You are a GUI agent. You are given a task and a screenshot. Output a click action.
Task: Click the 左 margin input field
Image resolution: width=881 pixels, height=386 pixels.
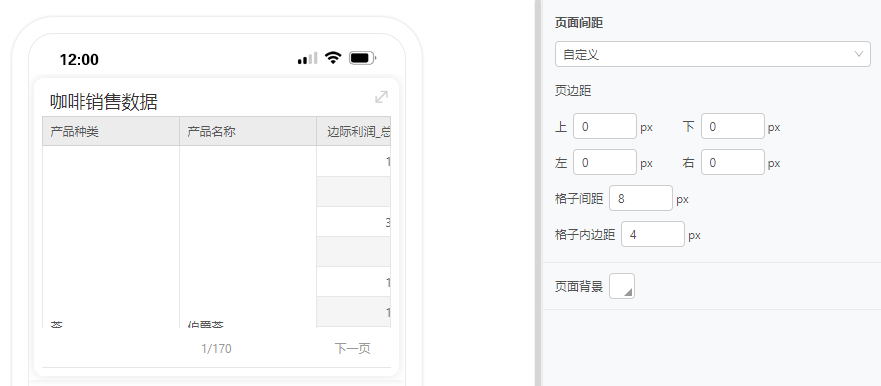[x=605, y=162]
